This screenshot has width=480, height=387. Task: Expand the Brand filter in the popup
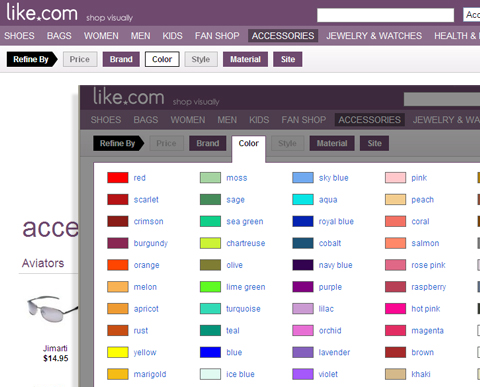pyautogui.click(x=208, y=143)
